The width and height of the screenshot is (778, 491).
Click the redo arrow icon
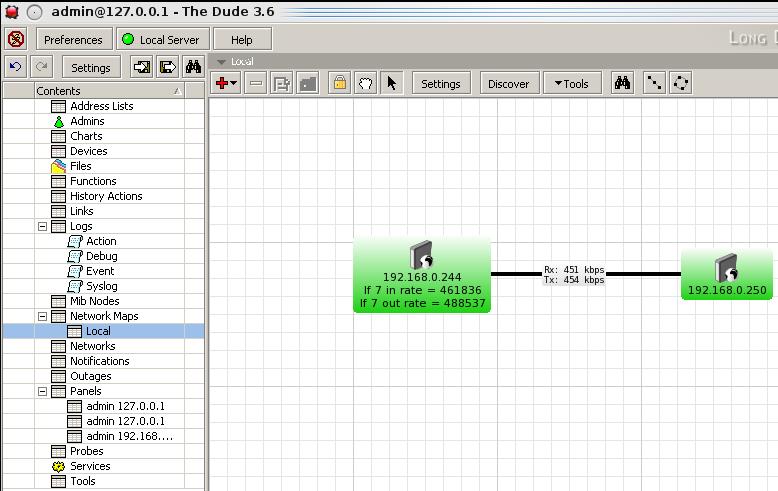click(x=42, y=66)
